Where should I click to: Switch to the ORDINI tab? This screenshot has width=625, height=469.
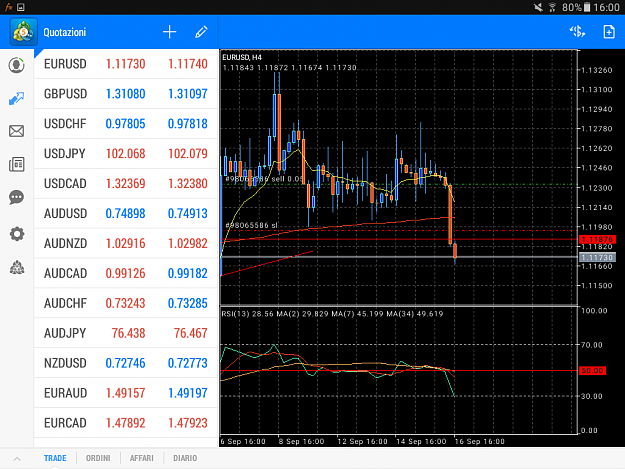tap(98, 458)
